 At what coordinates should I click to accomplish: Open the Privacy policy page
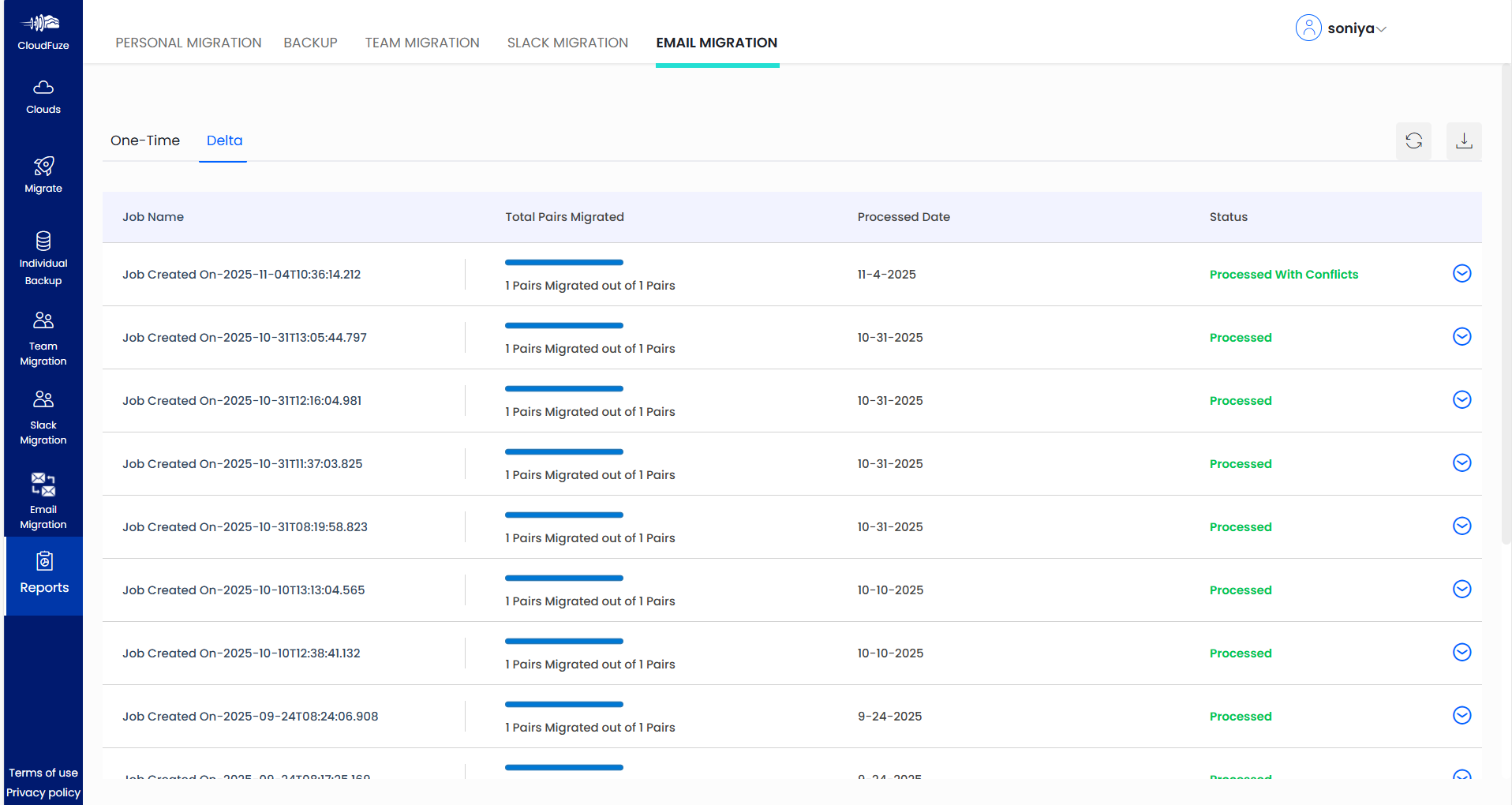[x=43, y=792]
